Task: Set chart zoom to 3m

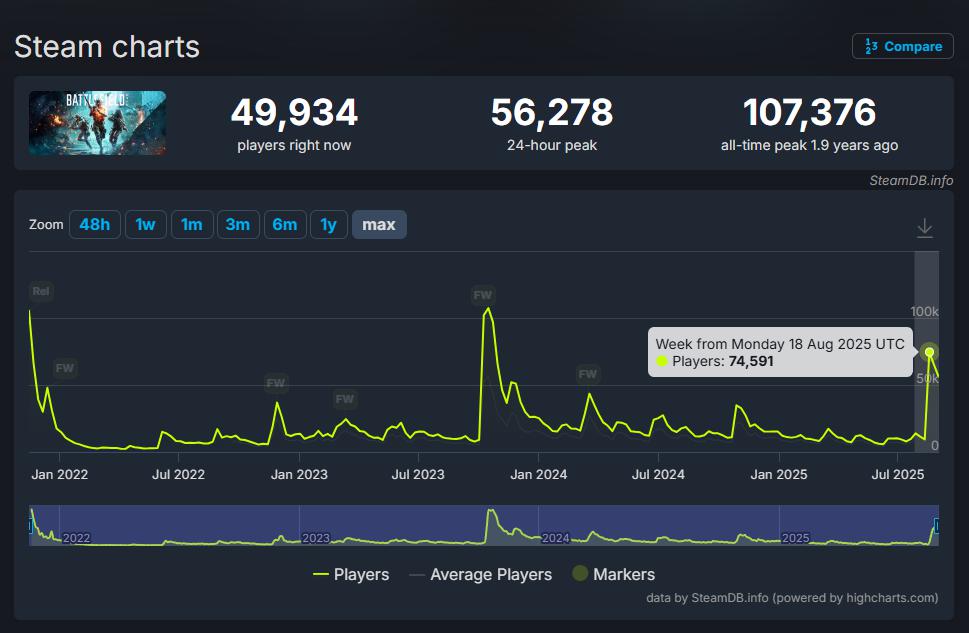Action: point(238,224)
